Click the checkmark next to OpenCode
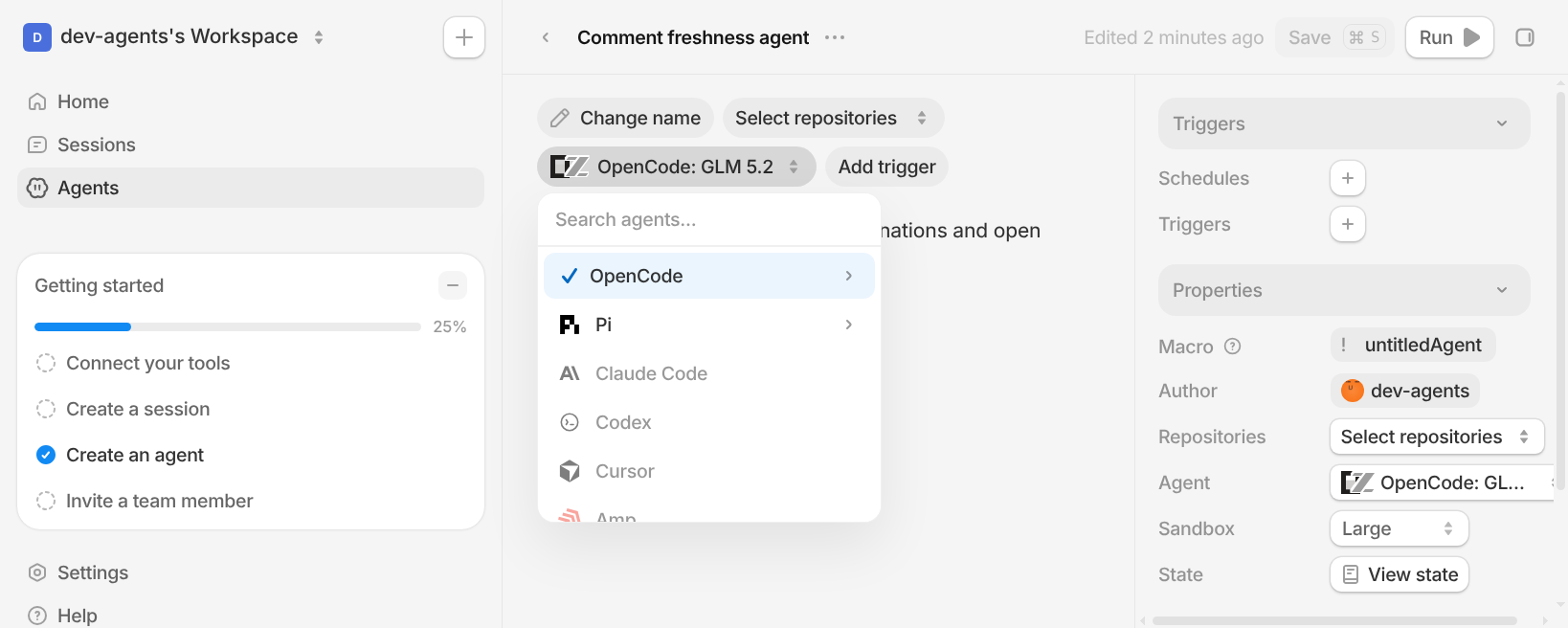 [570, 276]
